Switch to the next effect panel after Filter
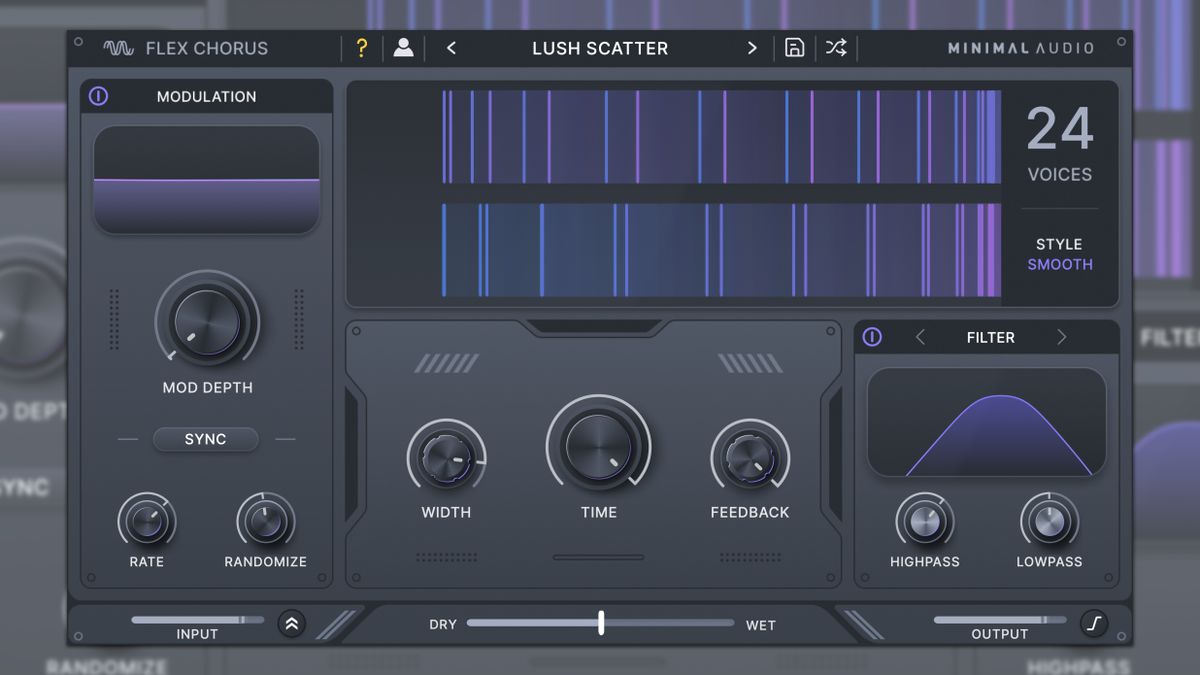 (x=1062, y=337)
